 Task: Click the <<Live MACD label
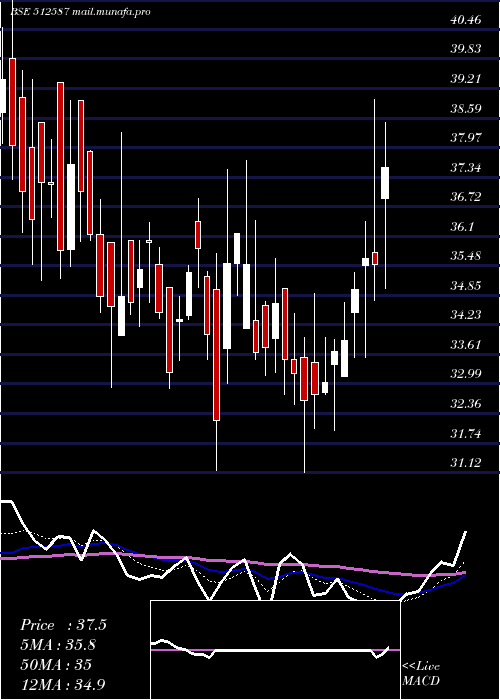click(x=421, y=673)
